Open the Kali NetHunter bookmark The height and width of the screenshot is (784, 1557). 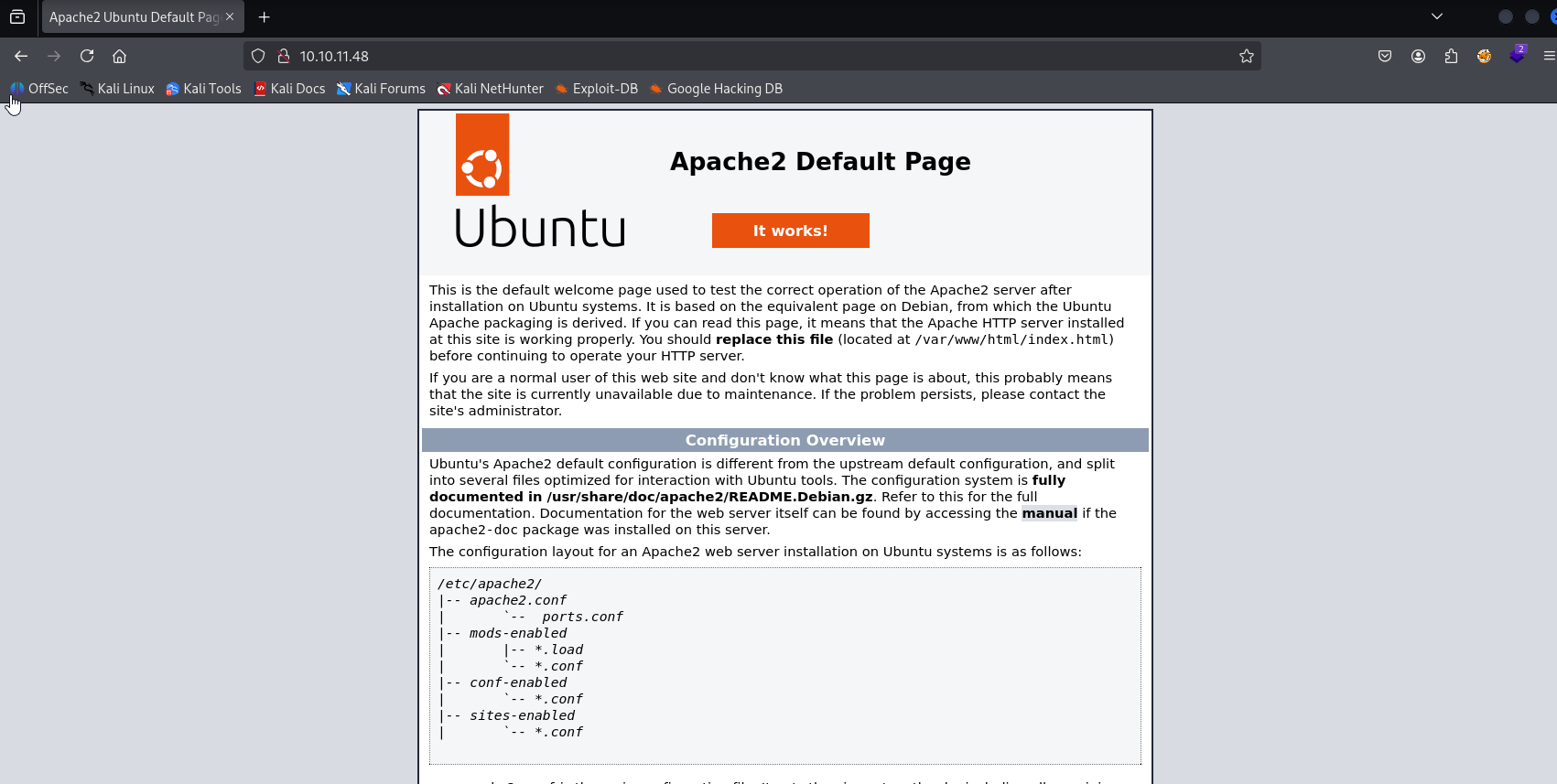(x=490, y=89)
